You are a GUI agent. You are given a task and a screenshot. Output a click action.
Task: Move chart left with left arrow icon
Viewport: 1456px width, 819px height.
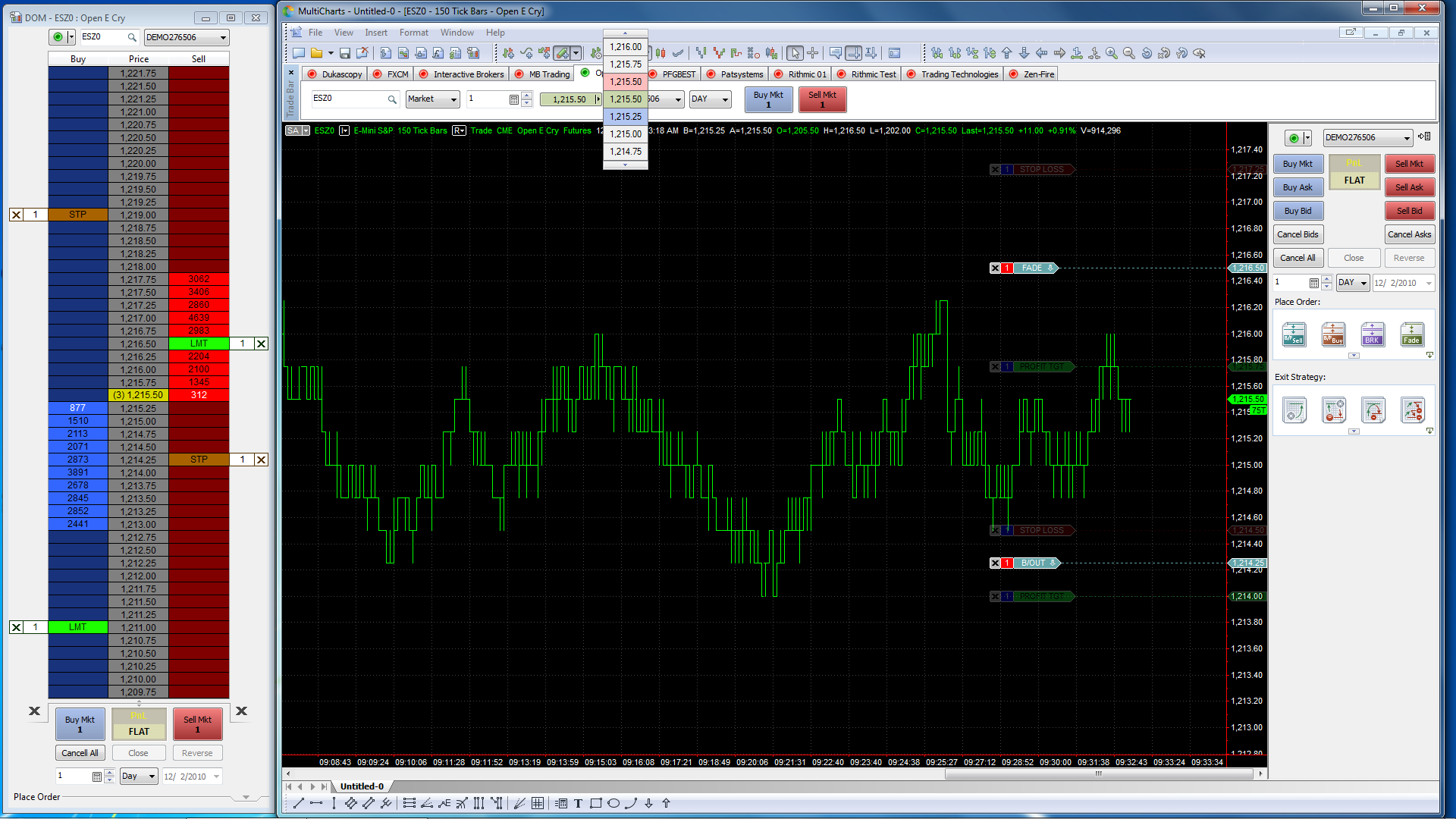click(1042, 53)
